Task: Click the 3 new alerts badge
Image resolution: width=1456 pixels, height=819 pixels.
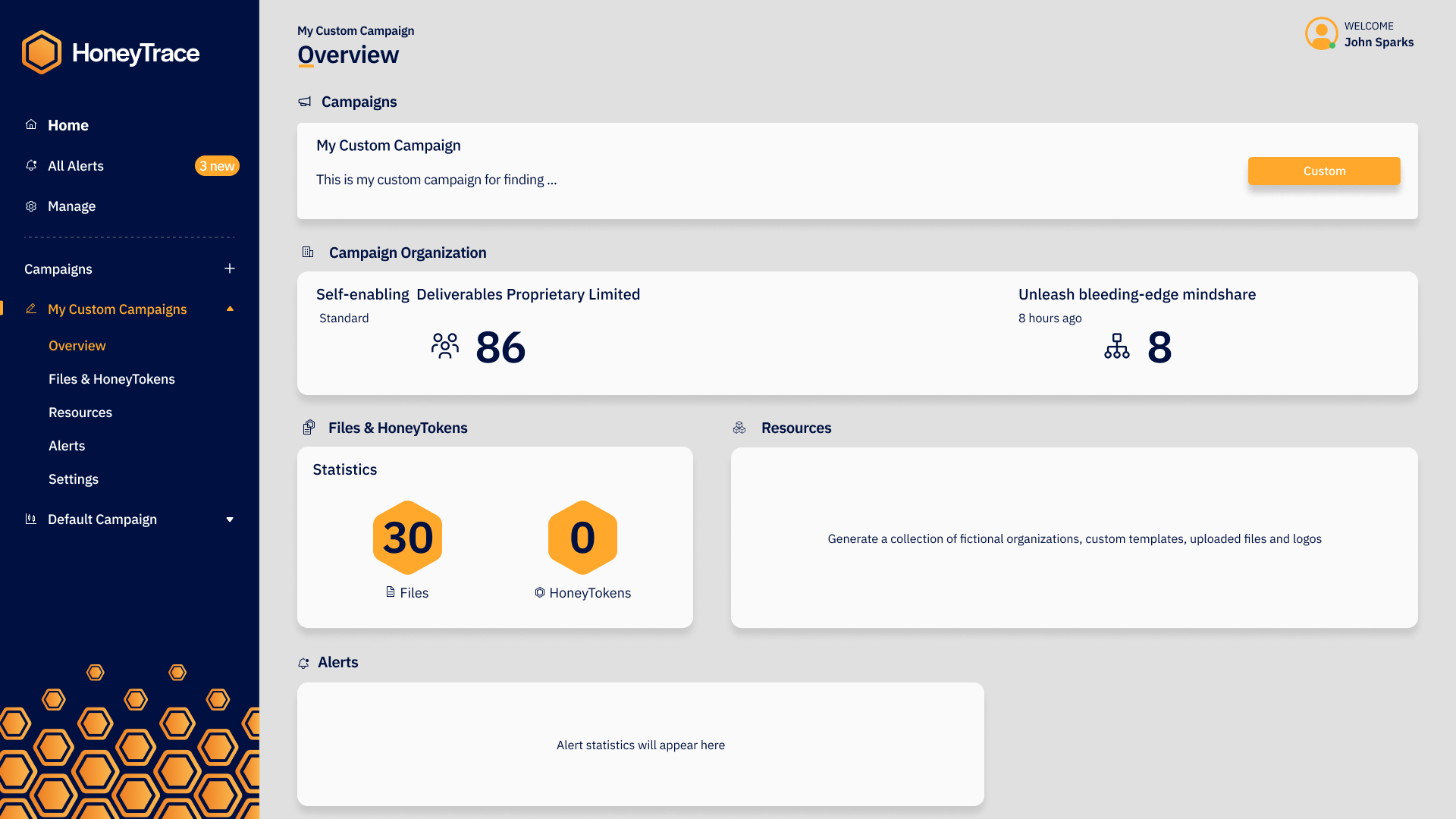Action: [x=217, y=165]
